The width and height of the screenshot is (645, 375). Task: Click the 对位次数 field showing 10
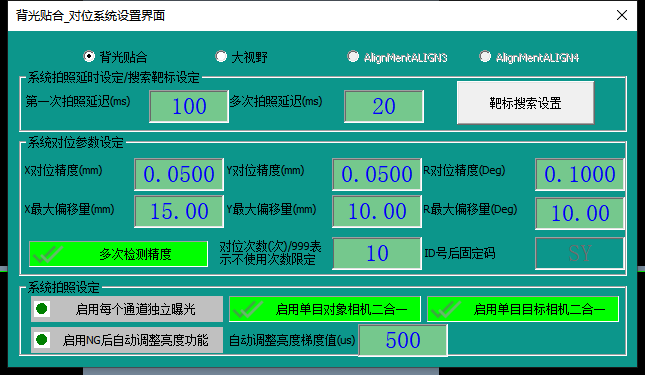point(377,253)
